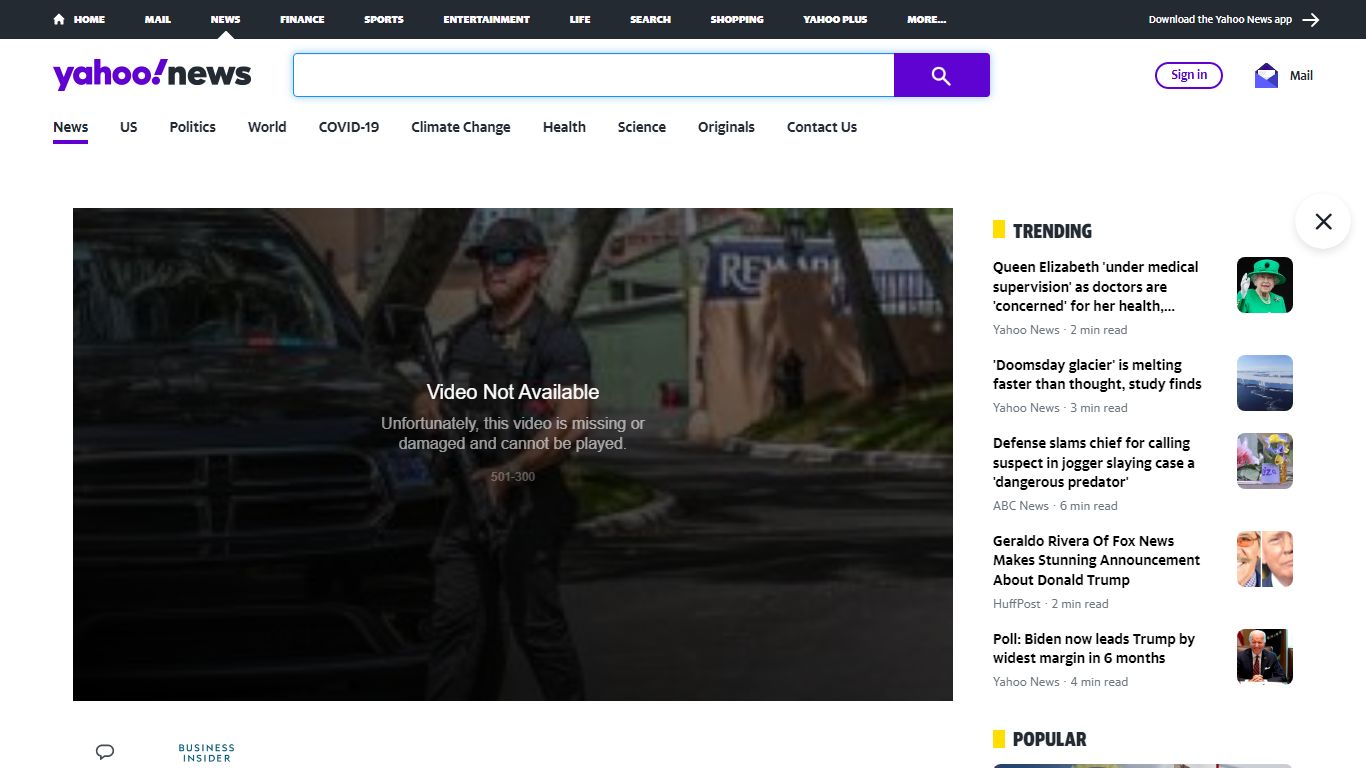Open the Contact Us tab
Image resolution: width=1366 pixels, height=768 pixels.
pyautogui.click(x=822, y=127)
